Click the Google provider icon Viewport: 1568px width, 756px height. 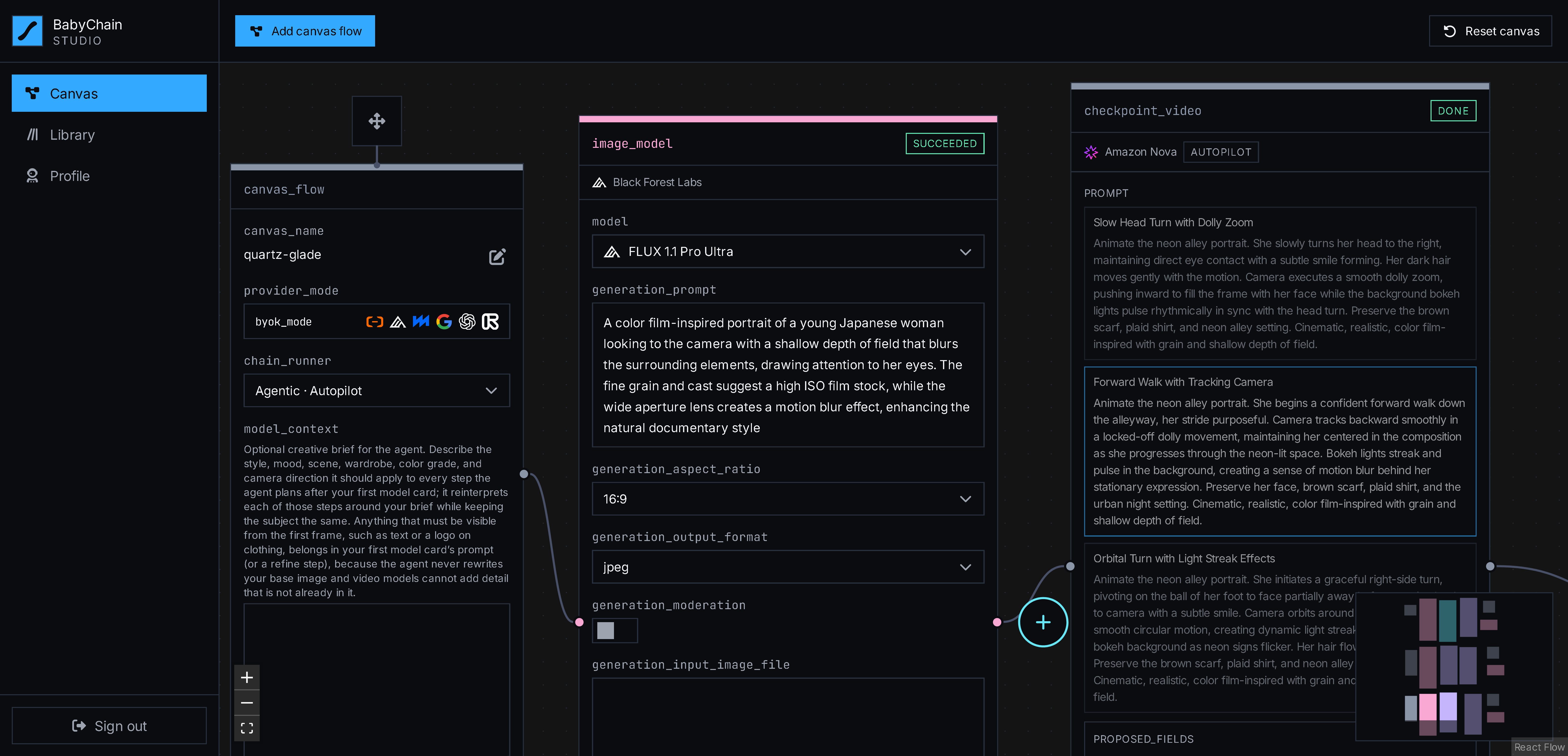tap(444, 322)
